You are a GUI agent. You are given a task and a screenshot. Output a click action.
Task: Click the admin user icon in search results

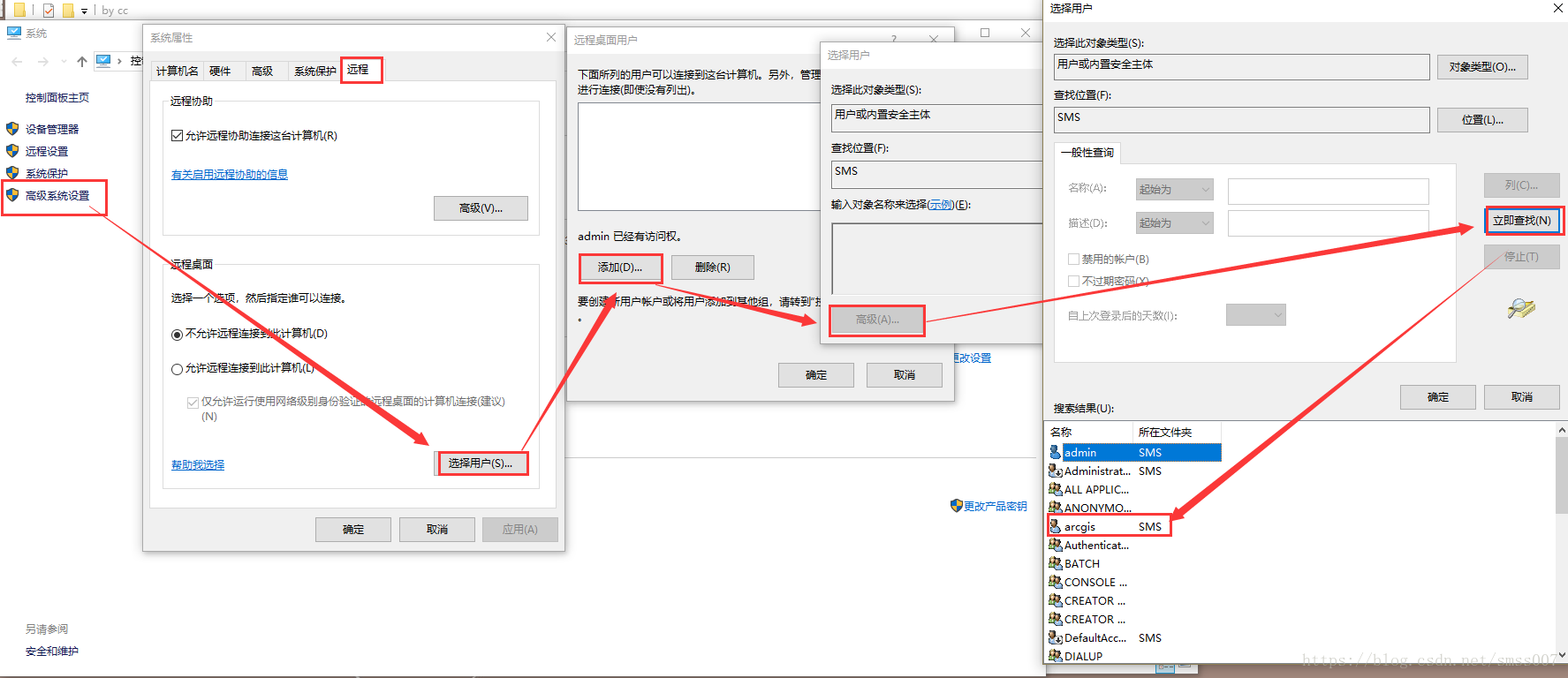[1055, 452]
